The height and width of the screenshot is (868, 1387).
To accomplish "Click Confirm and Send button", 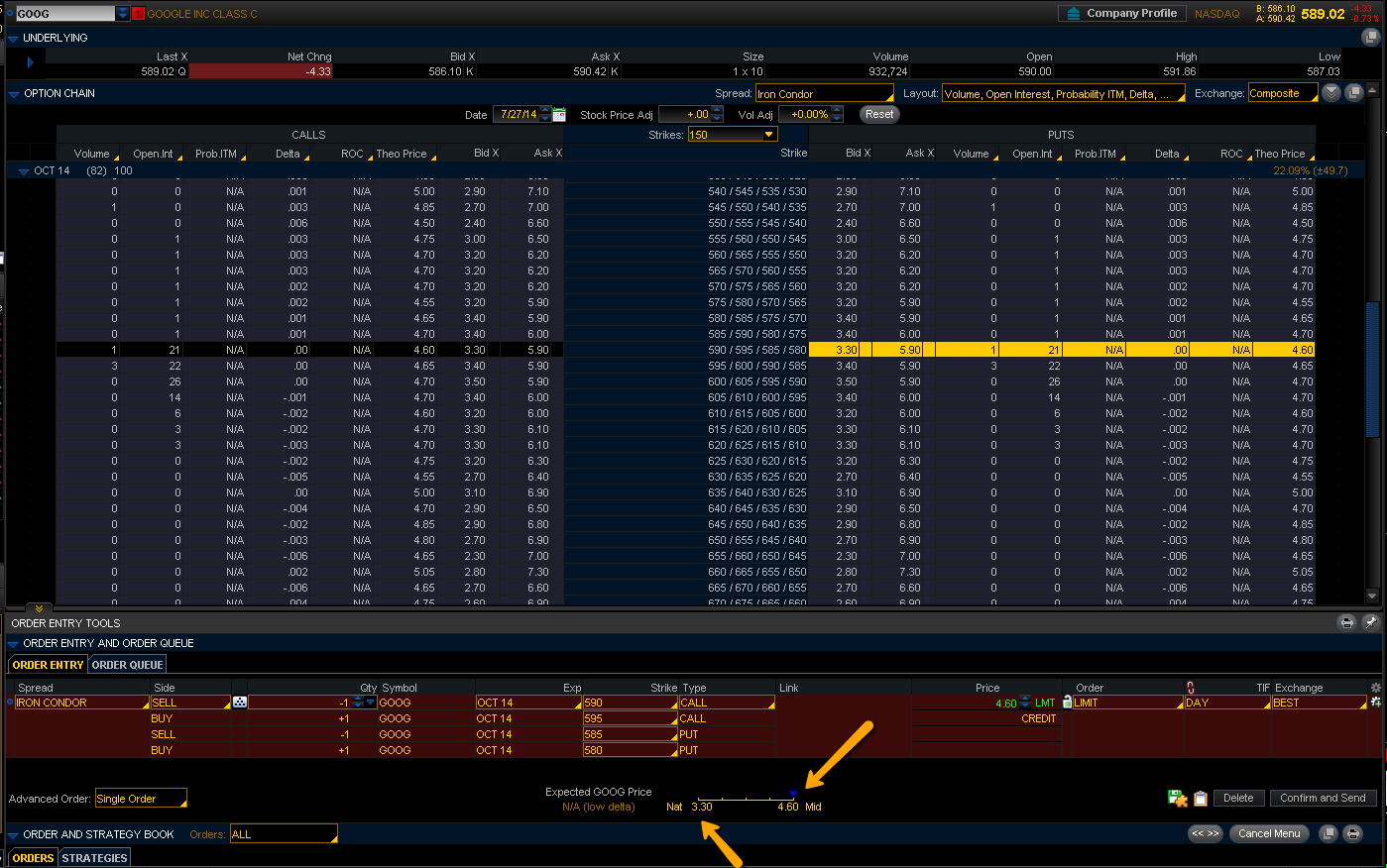I will (1323, 798).
